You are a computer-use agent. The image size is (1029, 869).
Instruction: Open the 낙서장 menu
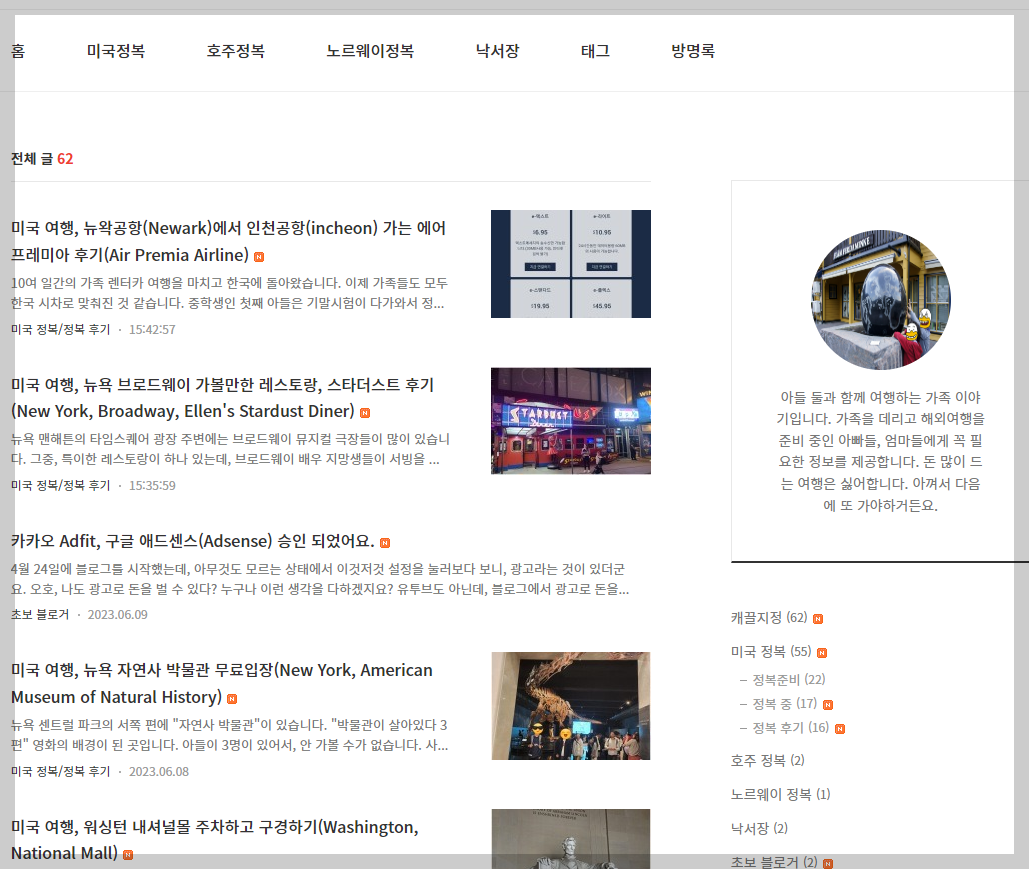[x=497, y=51]
